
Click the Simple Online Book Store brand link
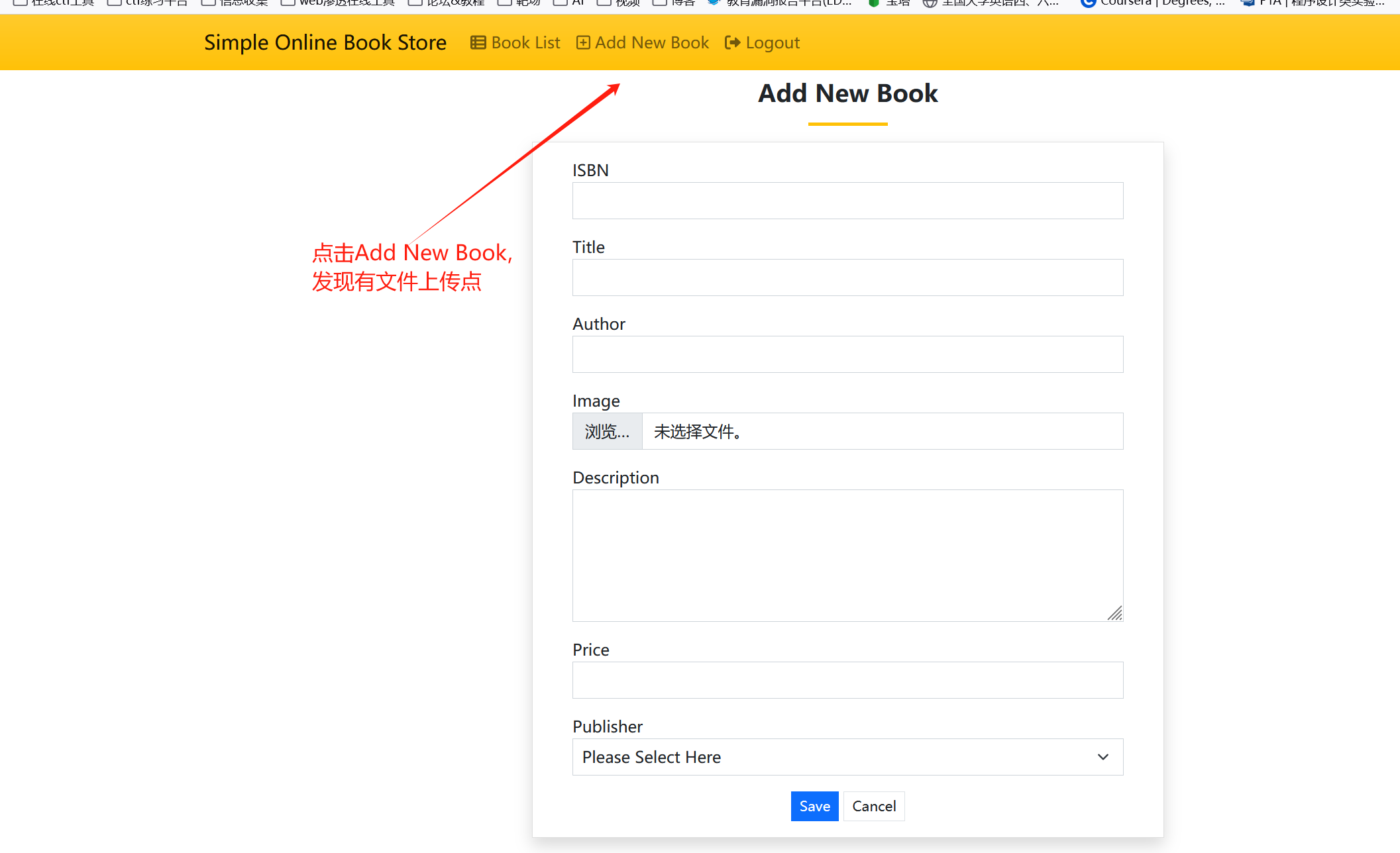pyautogui.click(x=325, y=43)
